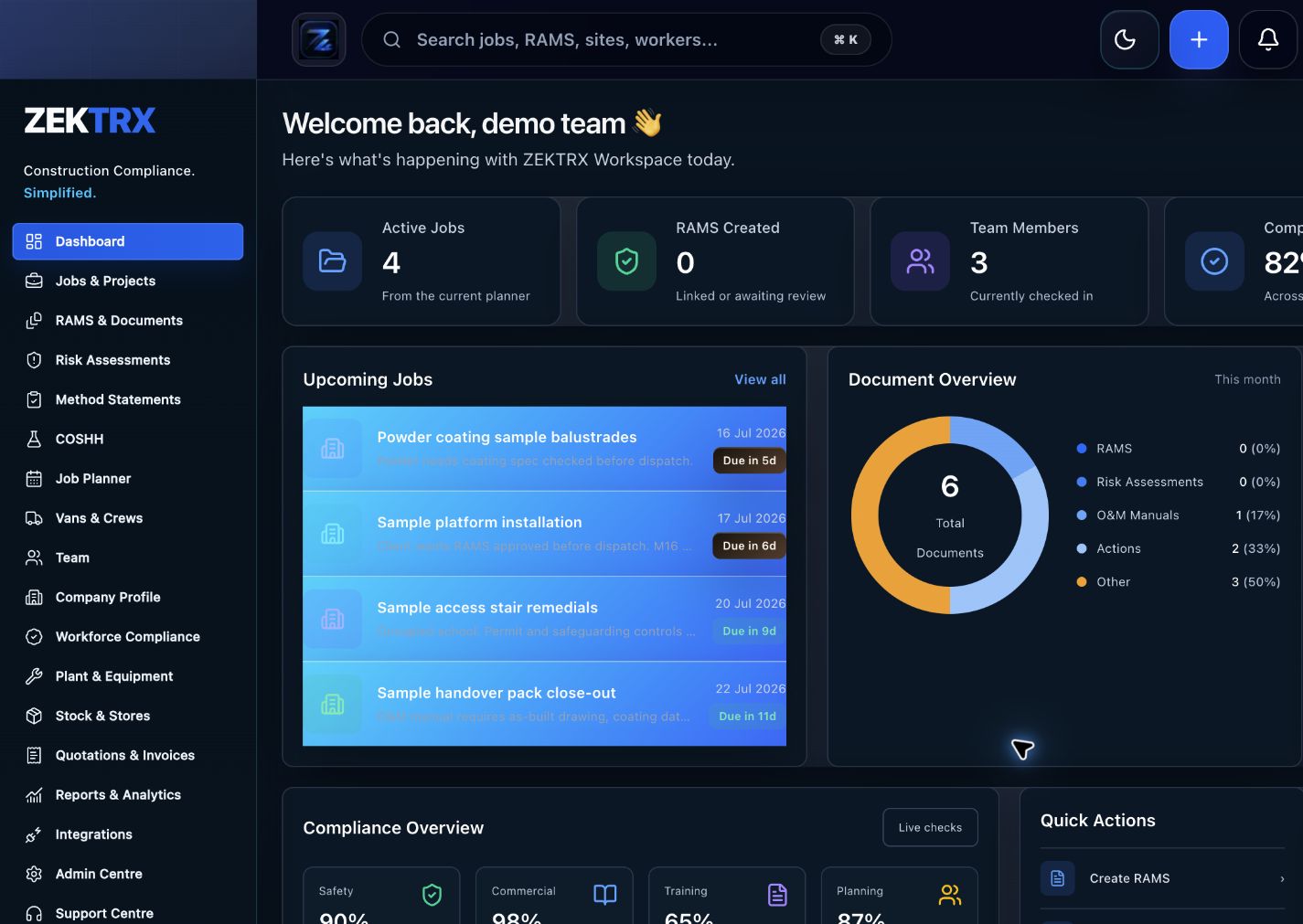
Task: Click the Team Members people icon card
Action: pyautogui.click(x=920, y=261)
